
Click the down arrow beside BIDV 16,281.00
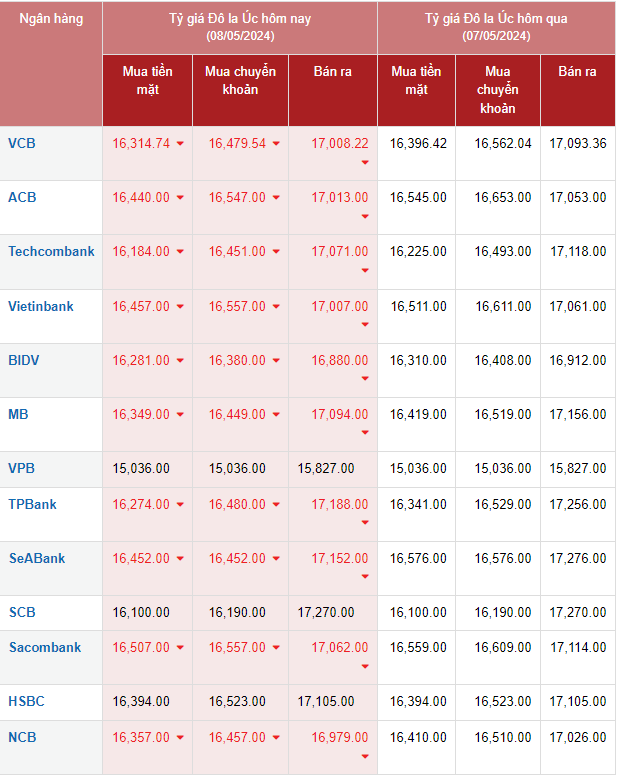click(x=180, y=361)
